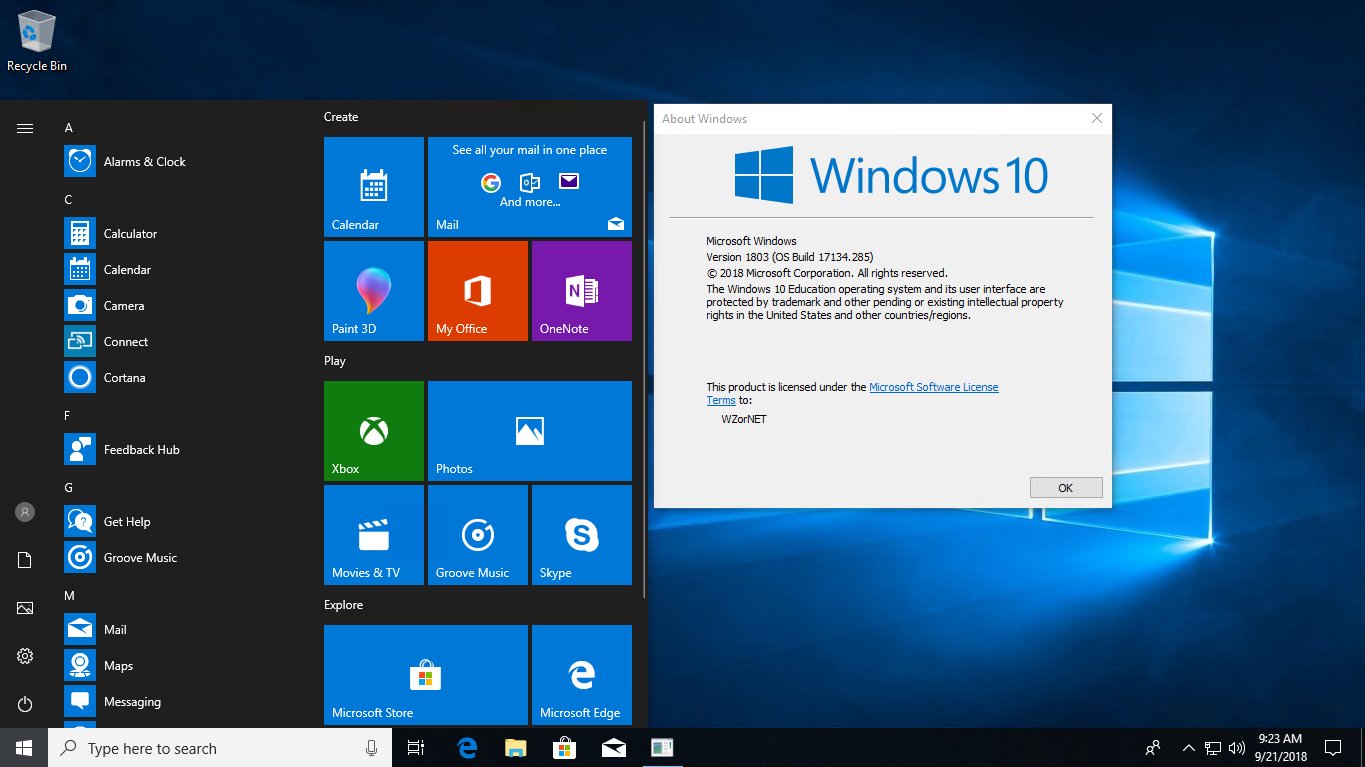Click the Version 1803 build text
This screenshot has width=1365, height=767.
tap(790, 257)
